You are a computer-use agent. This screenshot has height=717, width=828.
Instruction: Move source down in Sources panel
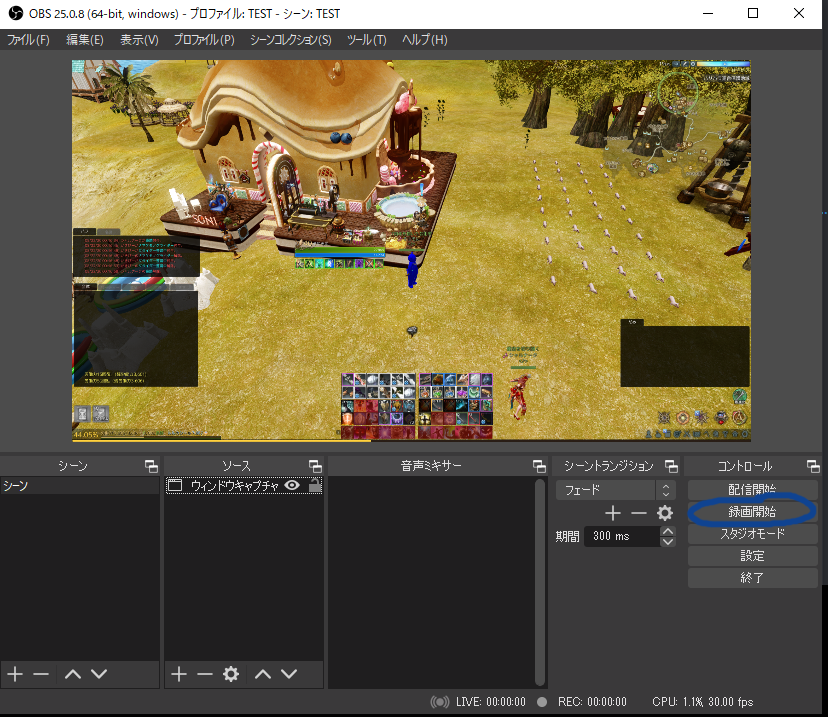(x=289, y=674)
